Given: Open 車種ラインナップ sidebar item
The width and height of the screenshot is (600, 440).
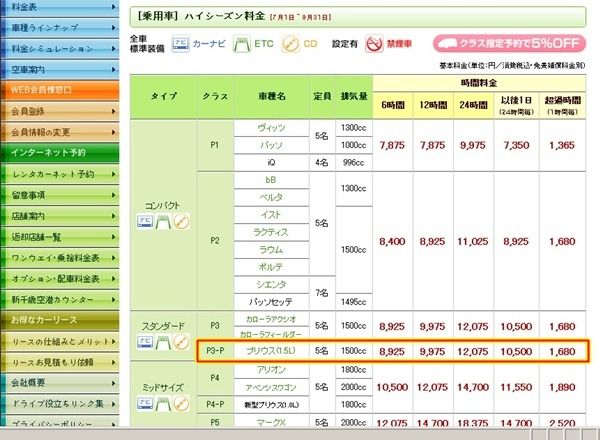Looking at the screenshot, I should [x=60, y=28].
